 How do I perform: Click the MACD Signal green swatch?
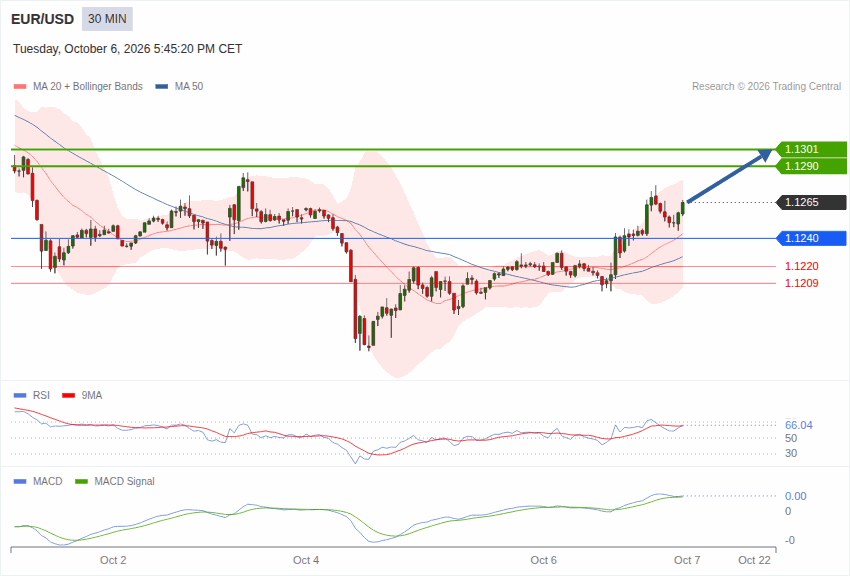pos(81,481)
